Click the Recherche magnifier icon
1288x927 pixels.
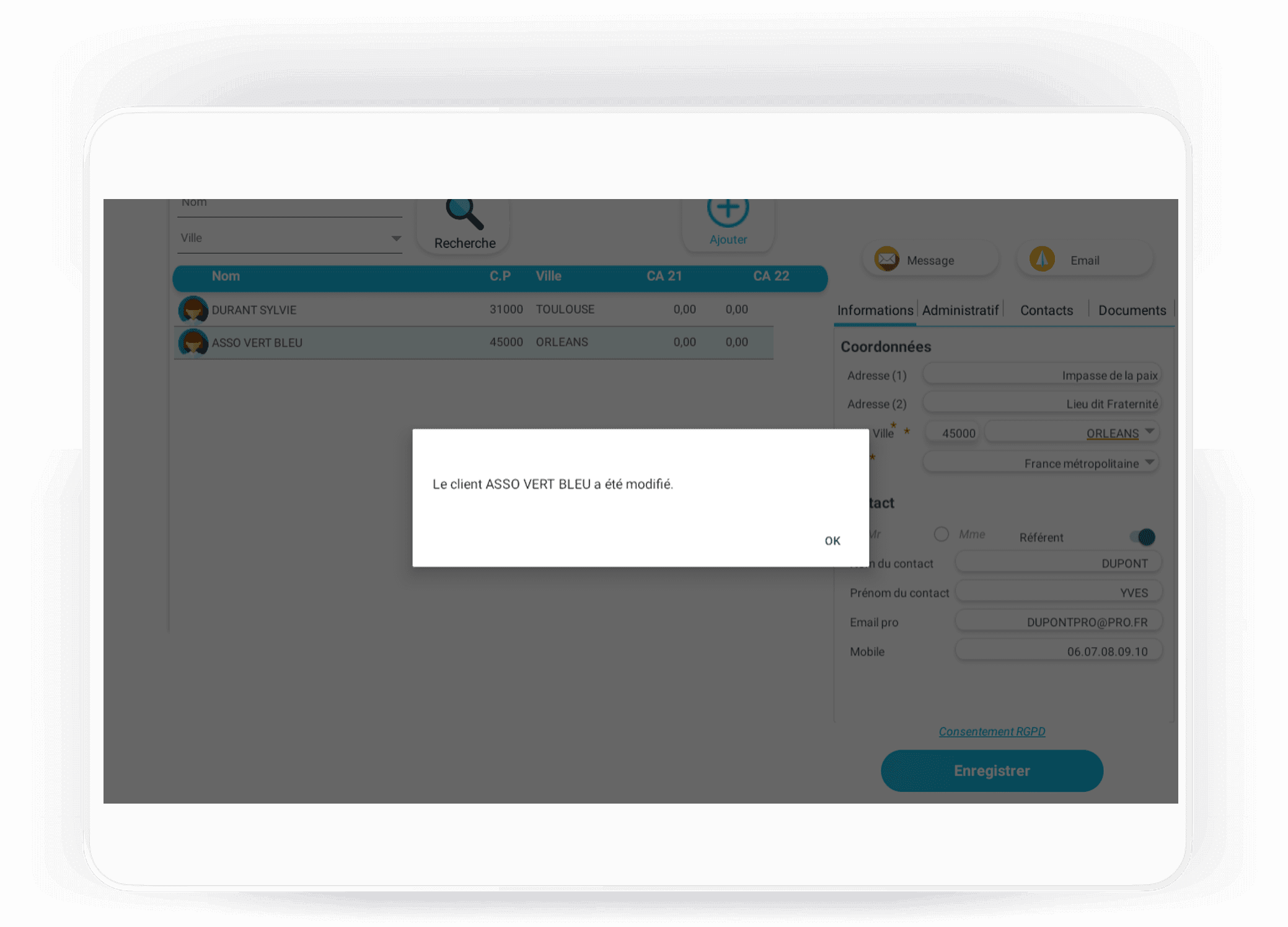tap(464, 215)
